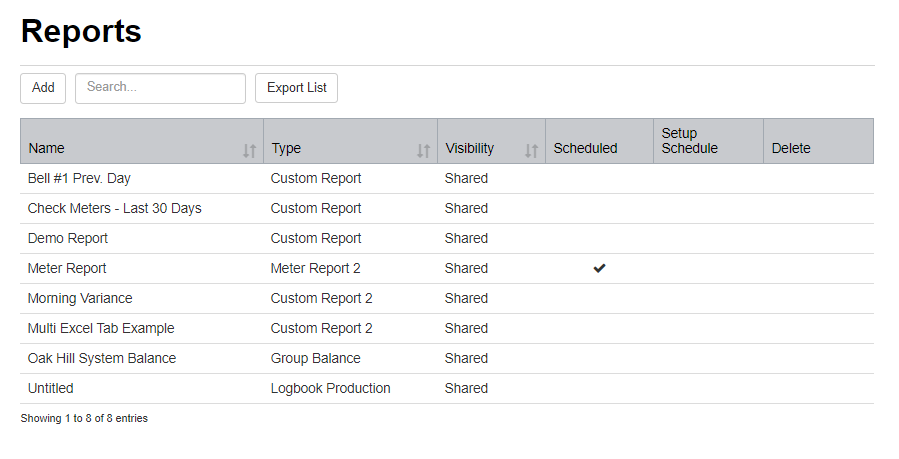Open the Untitled report
This screenshot has width=899, height=459.
50,388
